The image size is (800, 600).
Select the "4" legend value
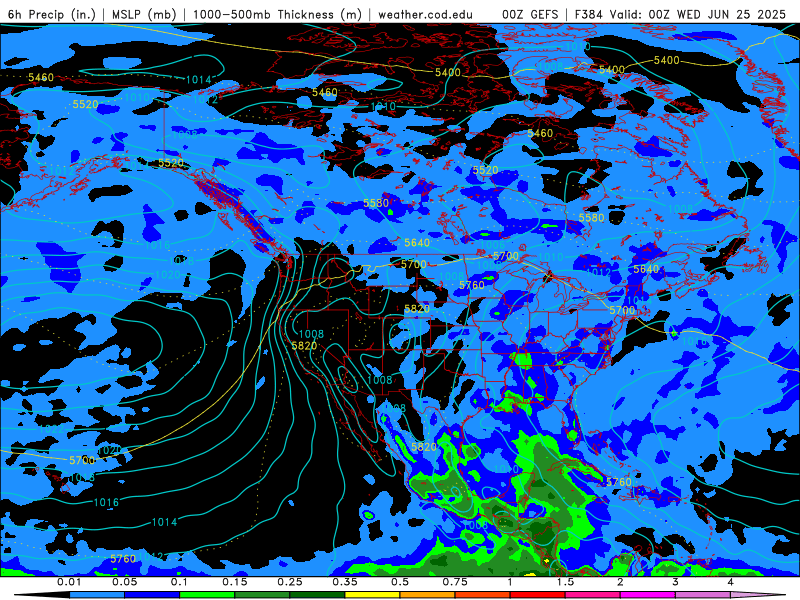click(x=731, y=582)
